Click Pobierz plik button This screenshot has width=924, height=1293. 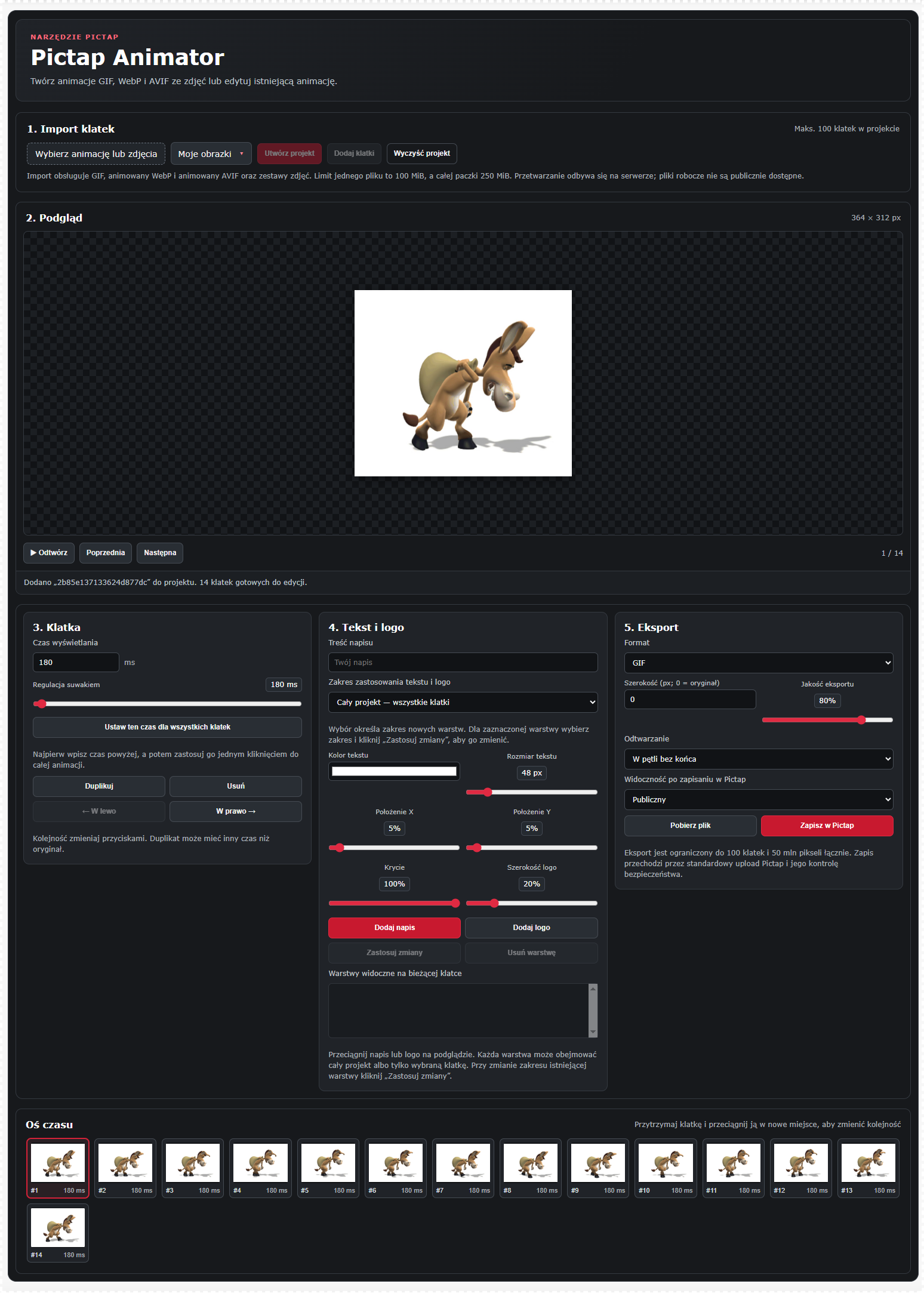click(x=691, y=826)
